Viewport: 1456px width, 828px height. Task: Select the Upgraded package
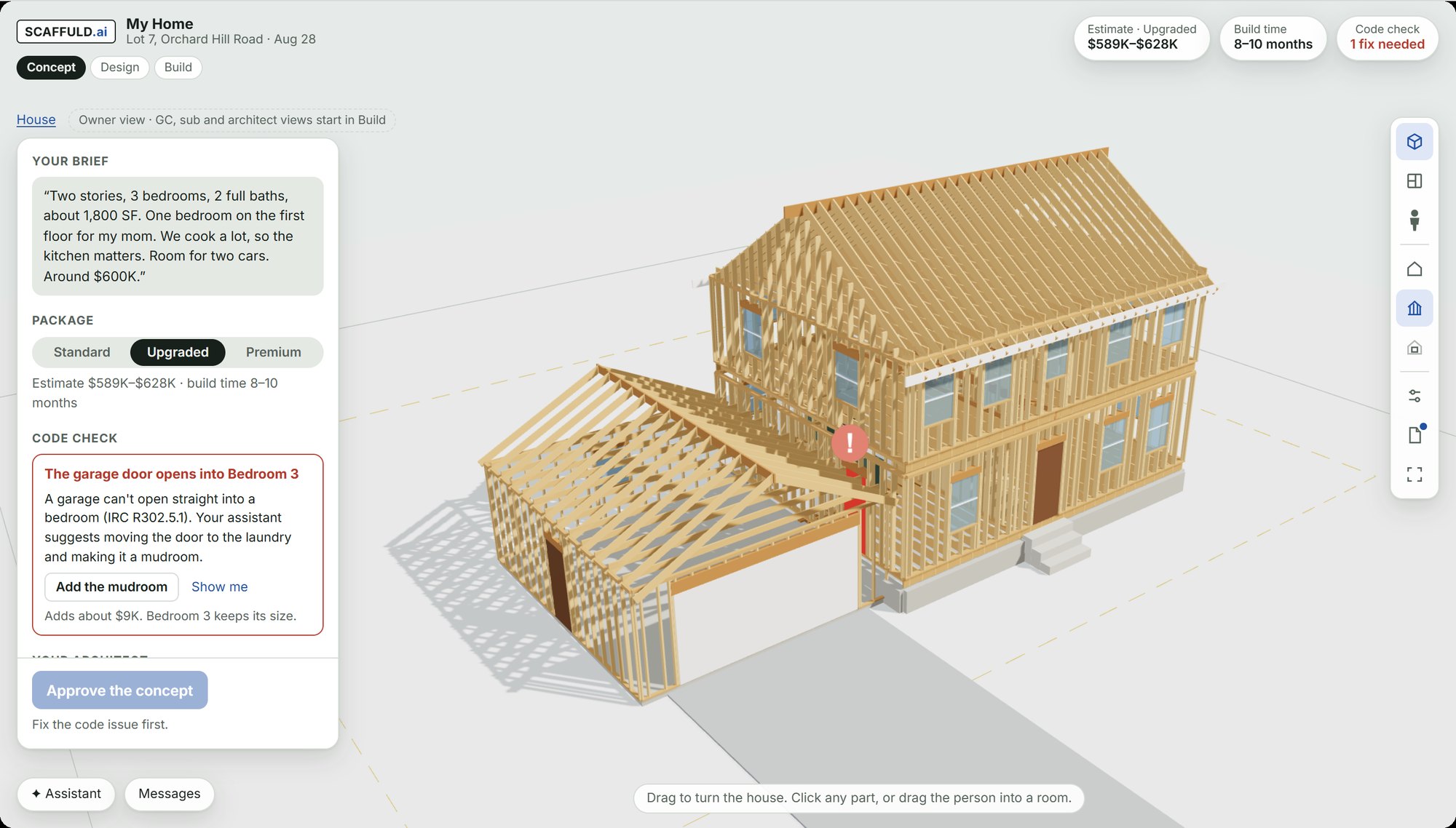pyautogui.click(x=178, y=352)
